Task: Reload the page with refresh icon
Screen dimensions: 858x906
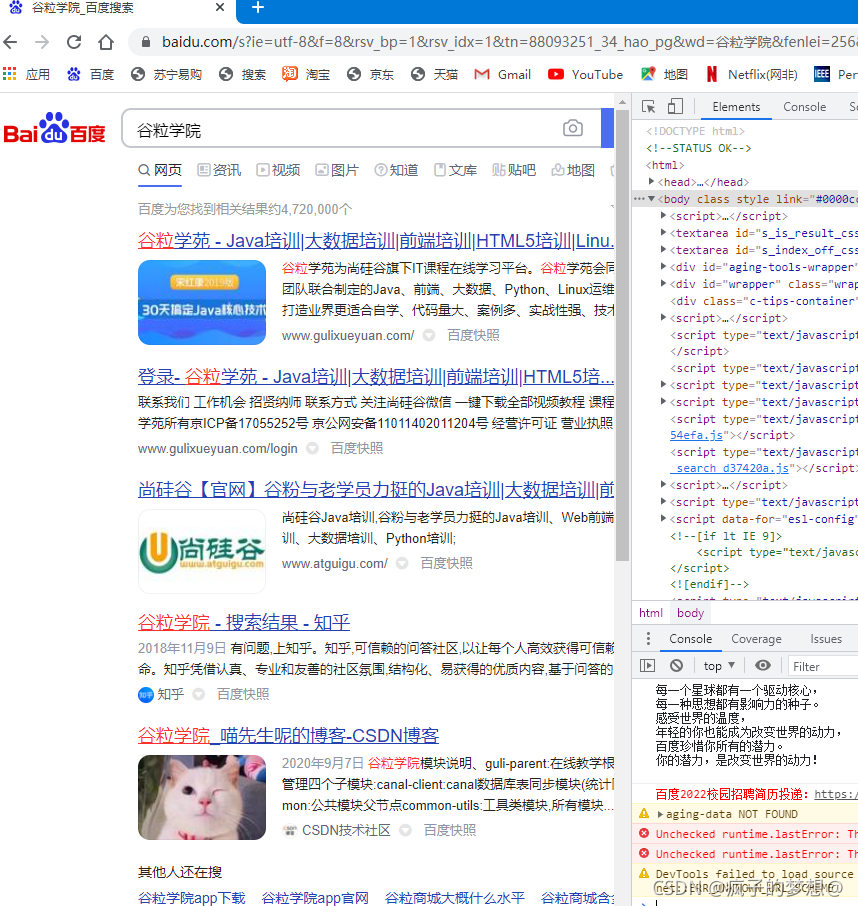Action: point(74,42)
